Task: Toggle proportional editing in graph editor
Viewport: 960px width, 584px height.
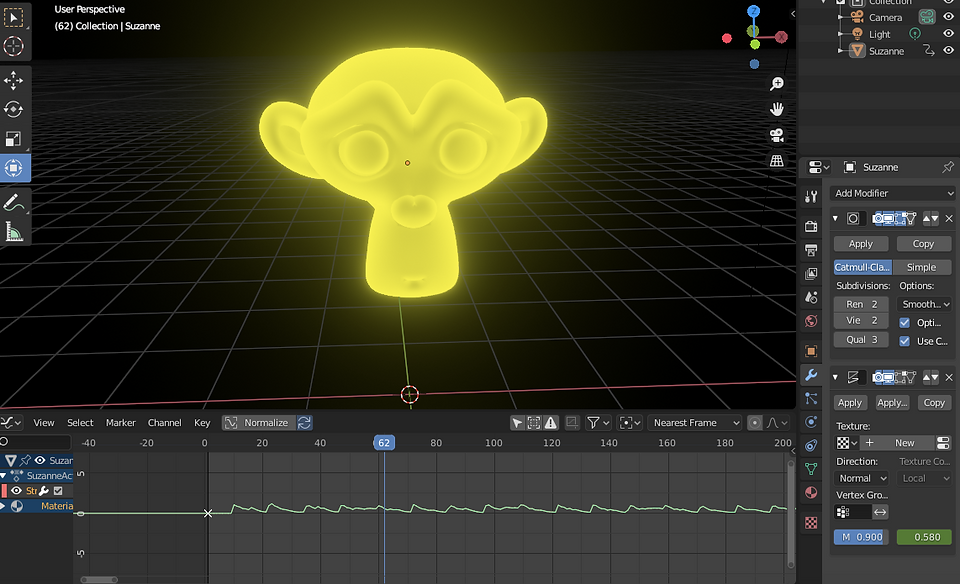Action: click(755, 422)
